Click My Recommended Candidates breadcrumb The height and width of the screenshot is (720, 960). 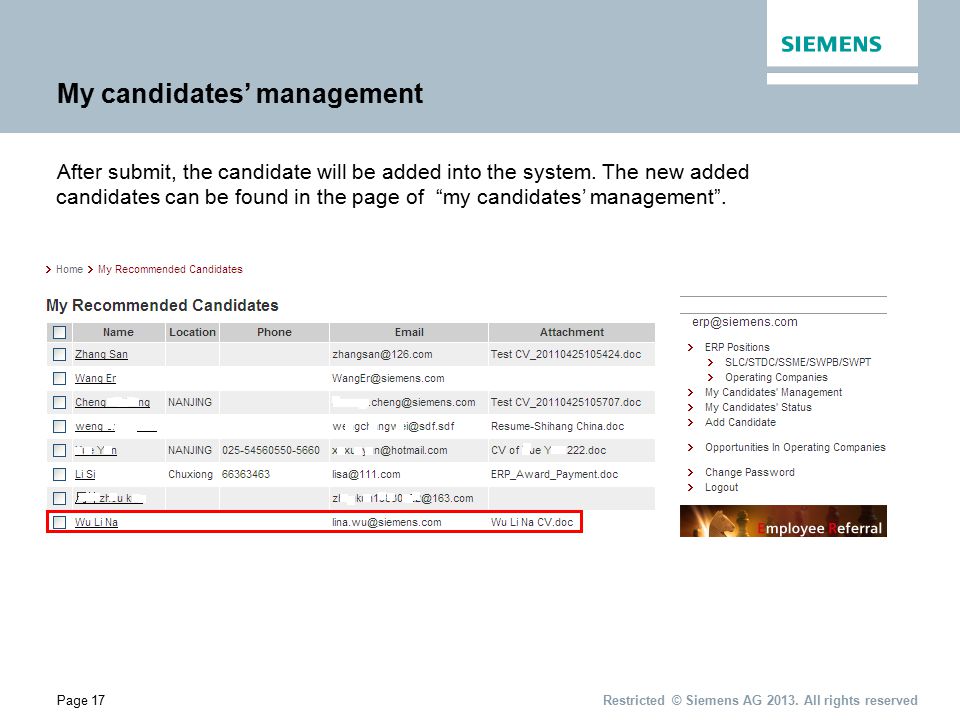point(170,269)
